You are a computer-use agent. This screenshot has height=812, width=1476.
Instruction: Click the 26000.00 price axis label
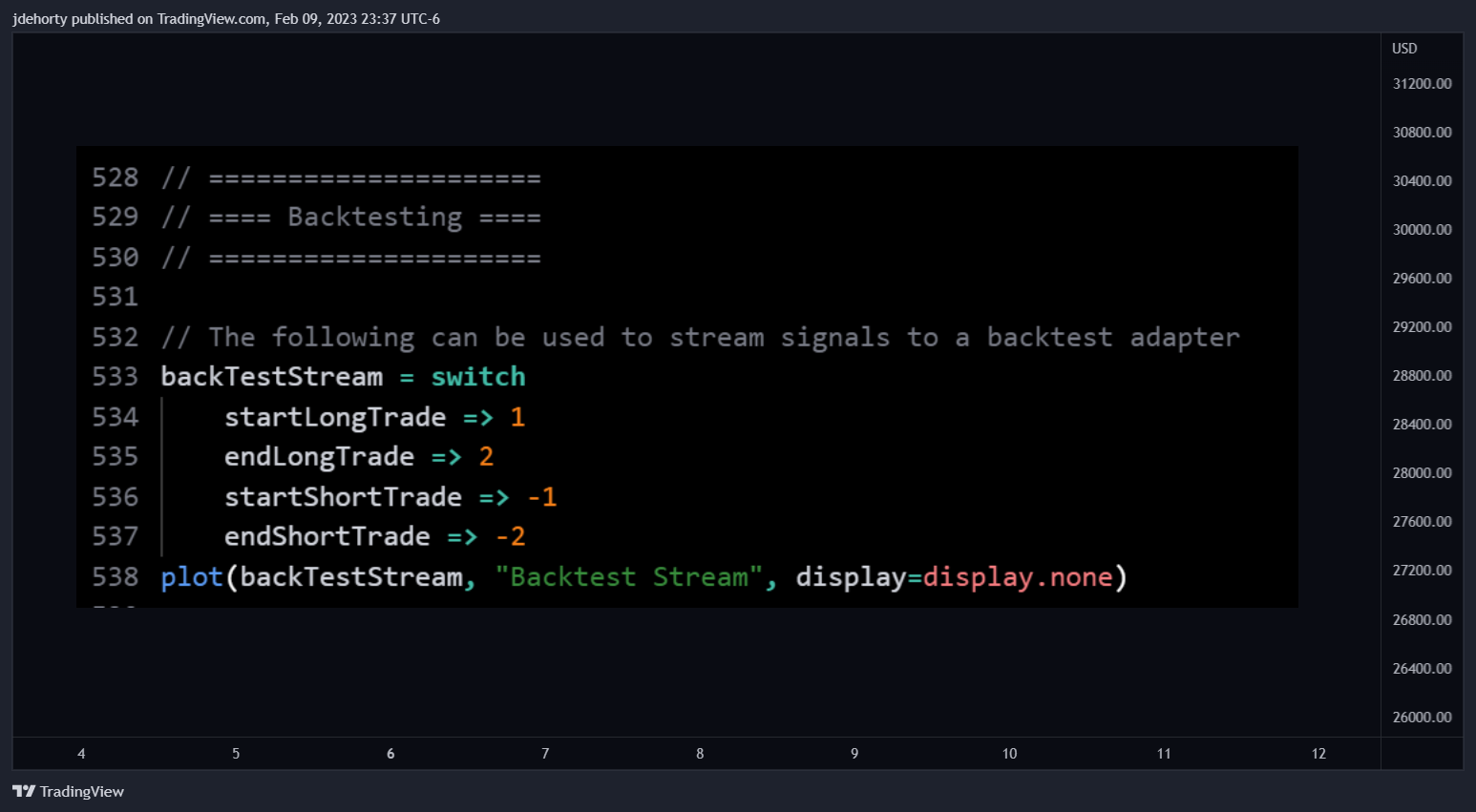(1422, 718)
